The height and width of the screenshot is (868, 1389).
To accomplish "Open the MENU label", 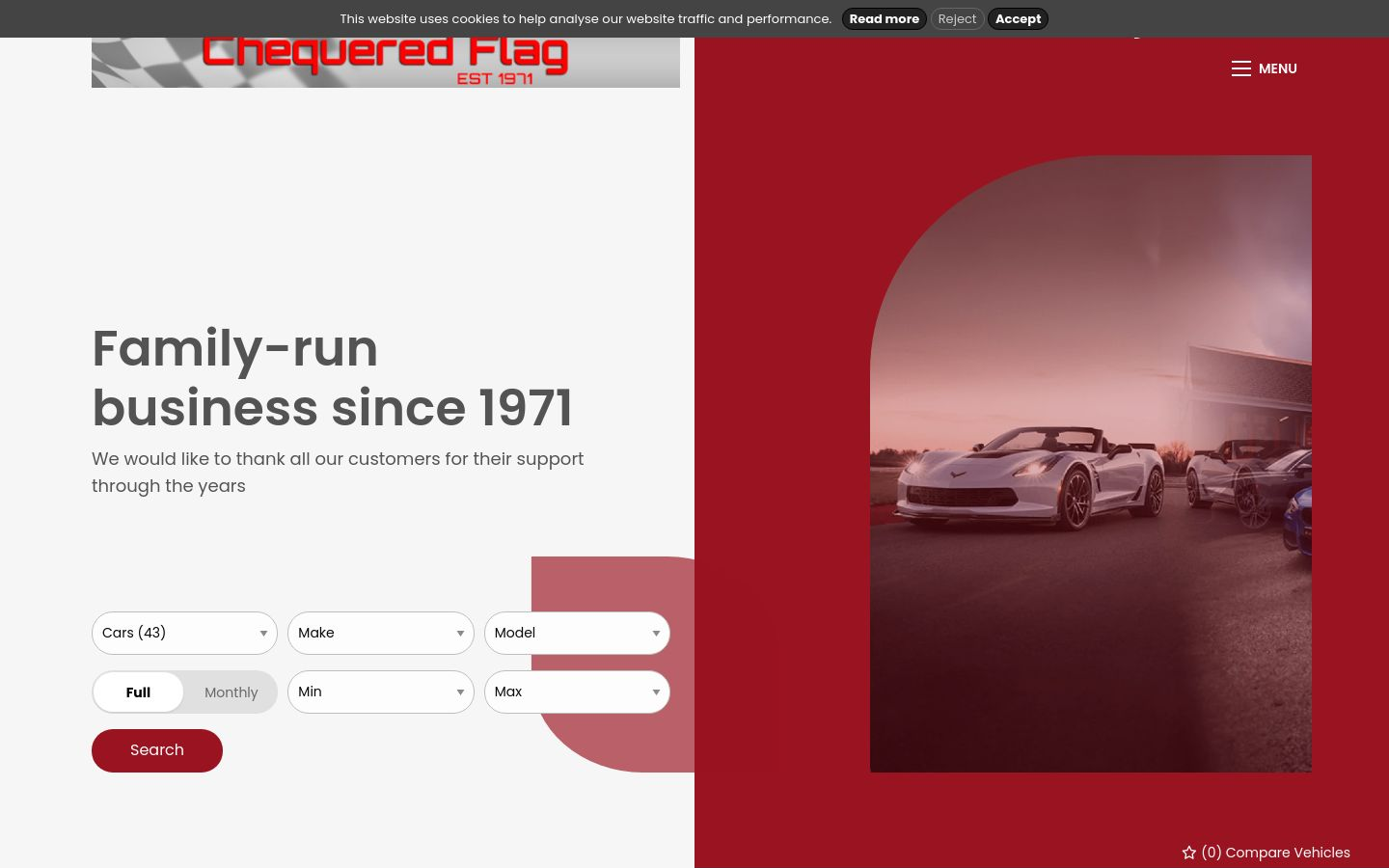I will point(1278,68).
